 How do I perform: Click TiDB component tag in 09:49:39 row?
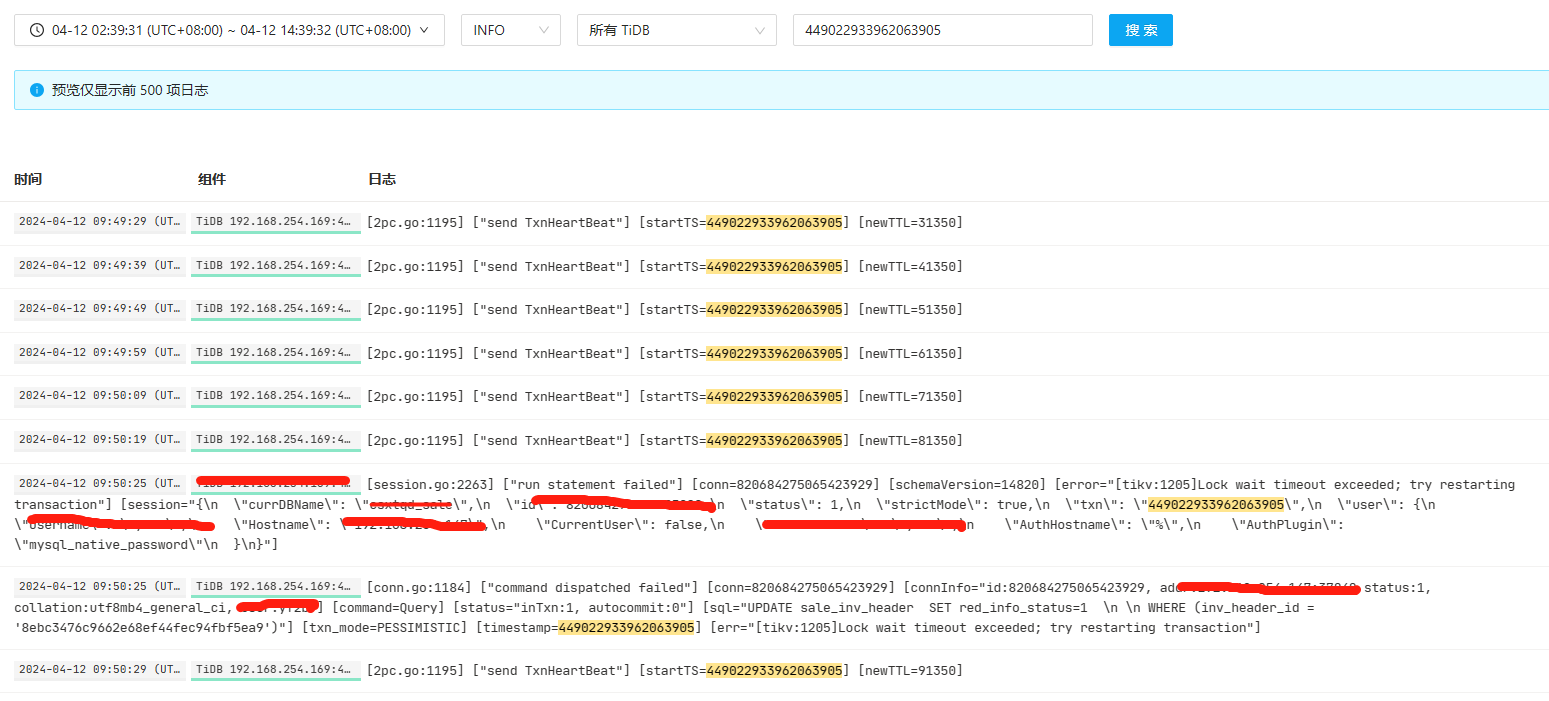[275, 266]
